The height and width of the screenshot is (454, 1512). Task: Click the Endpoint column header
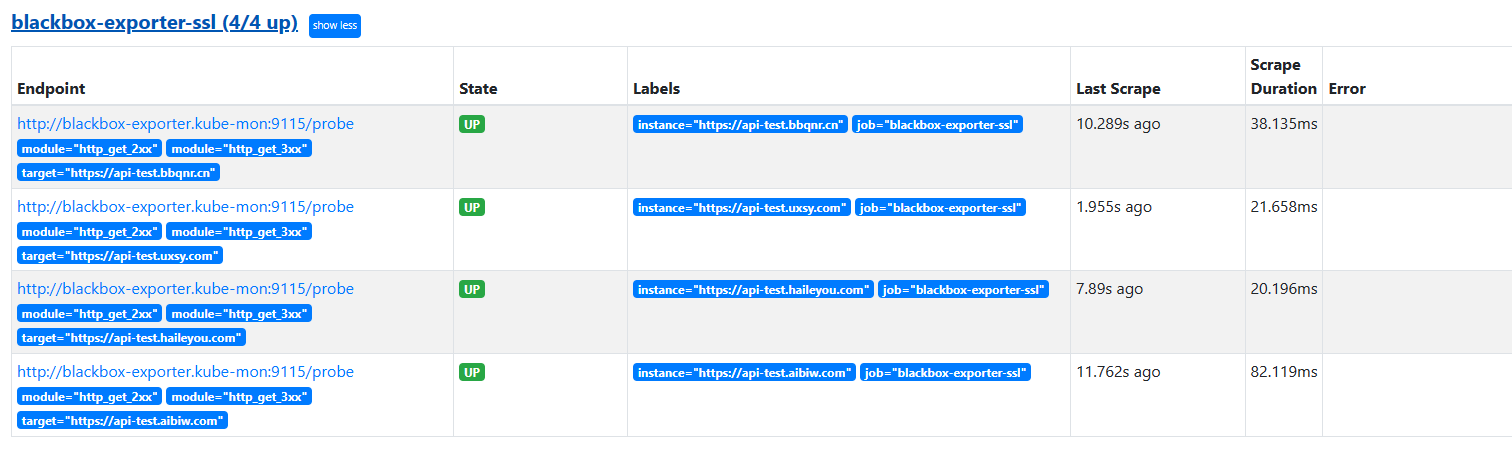(x=51, y=88)
